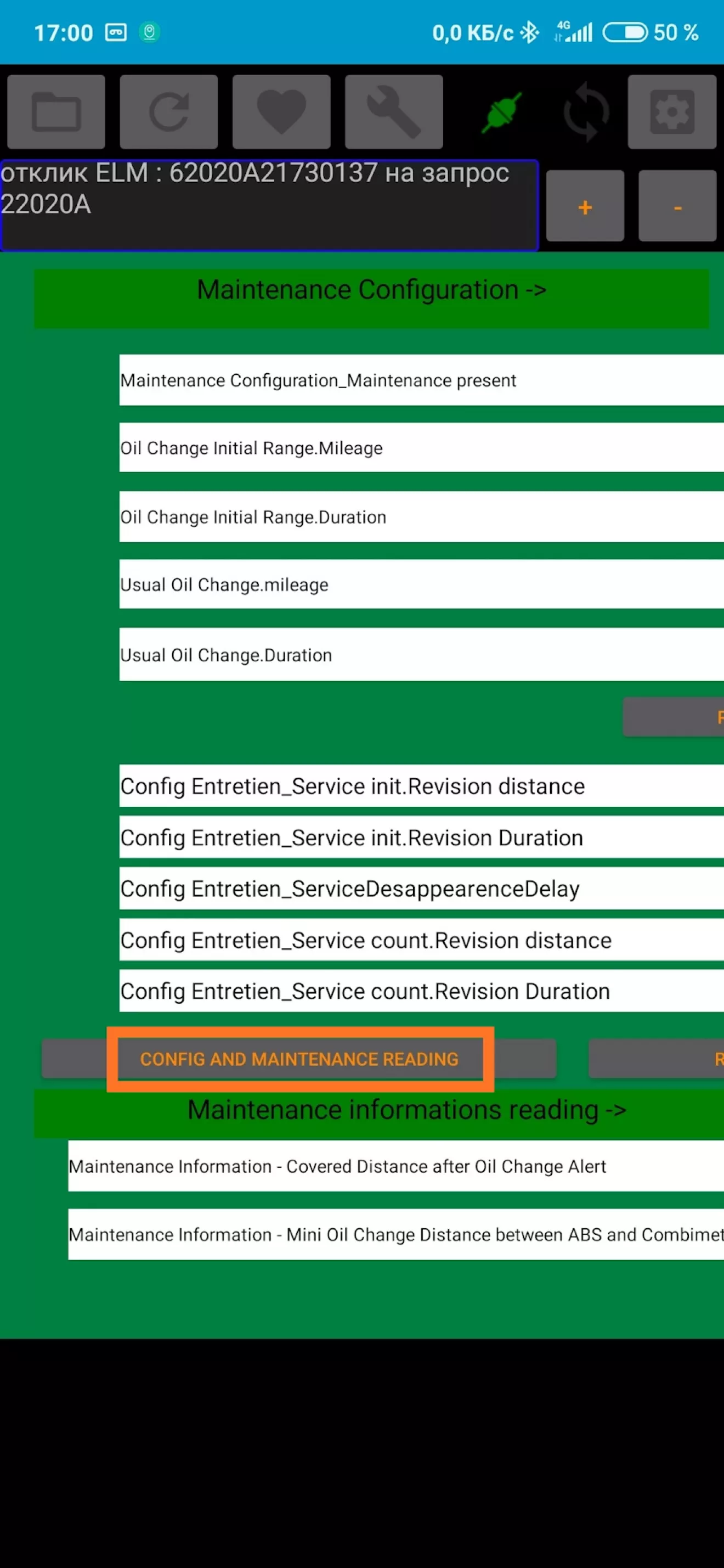This screenshot has height=1568, width=724.
Task: Select the wrench tool icon
Action: pyautogui.click(x=394, y=112)
